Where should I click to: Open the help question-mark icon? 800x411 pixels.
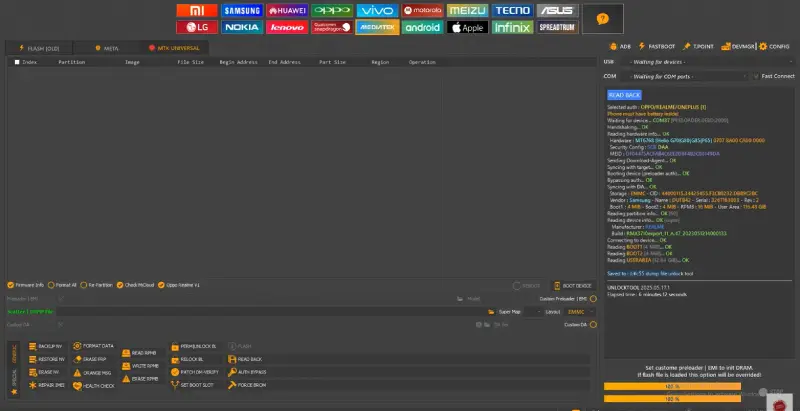603,19
